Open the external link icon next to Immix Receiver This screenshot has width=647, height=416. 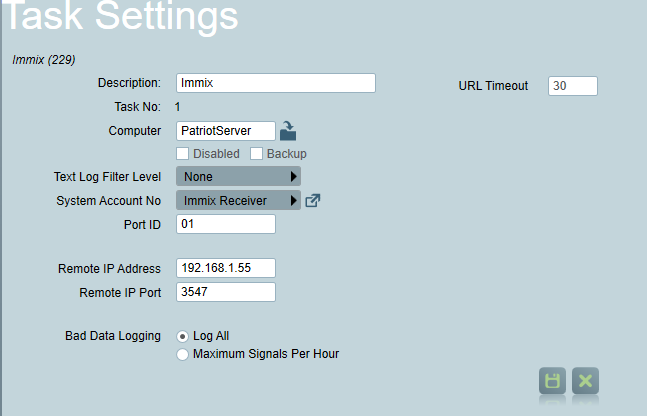[x=312, y=201]
